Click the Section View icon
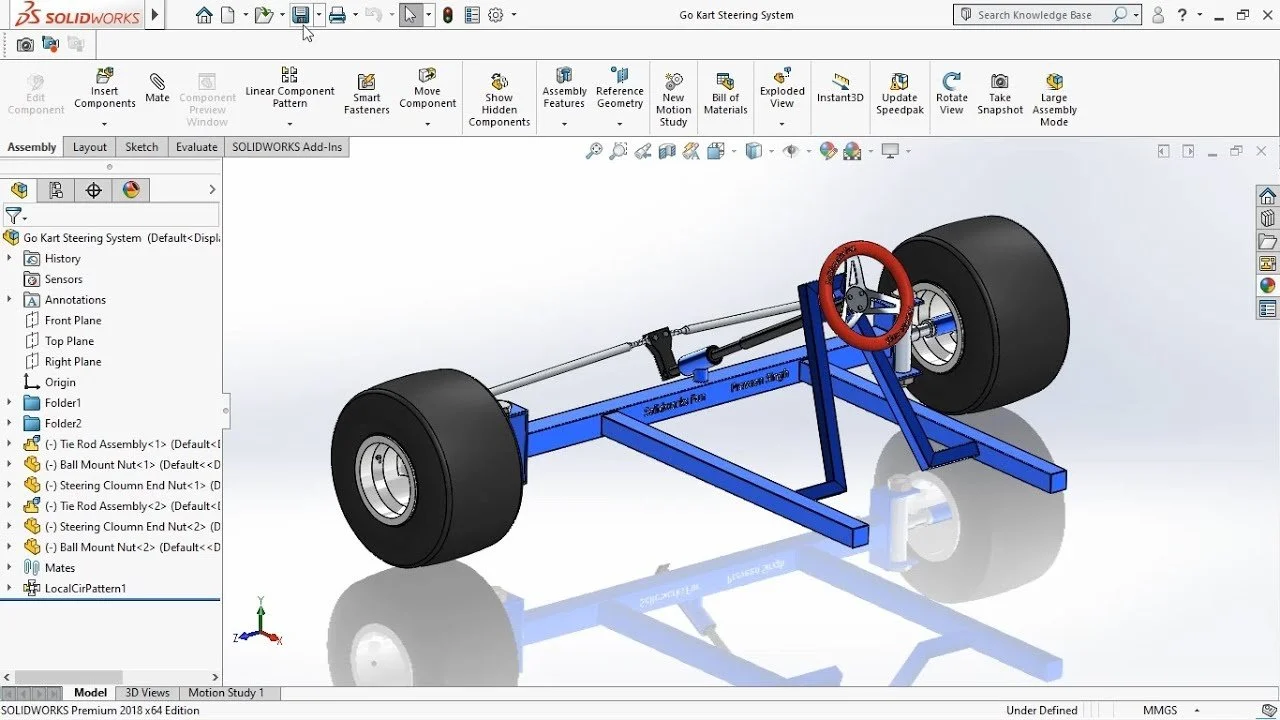 pos(666,151)
